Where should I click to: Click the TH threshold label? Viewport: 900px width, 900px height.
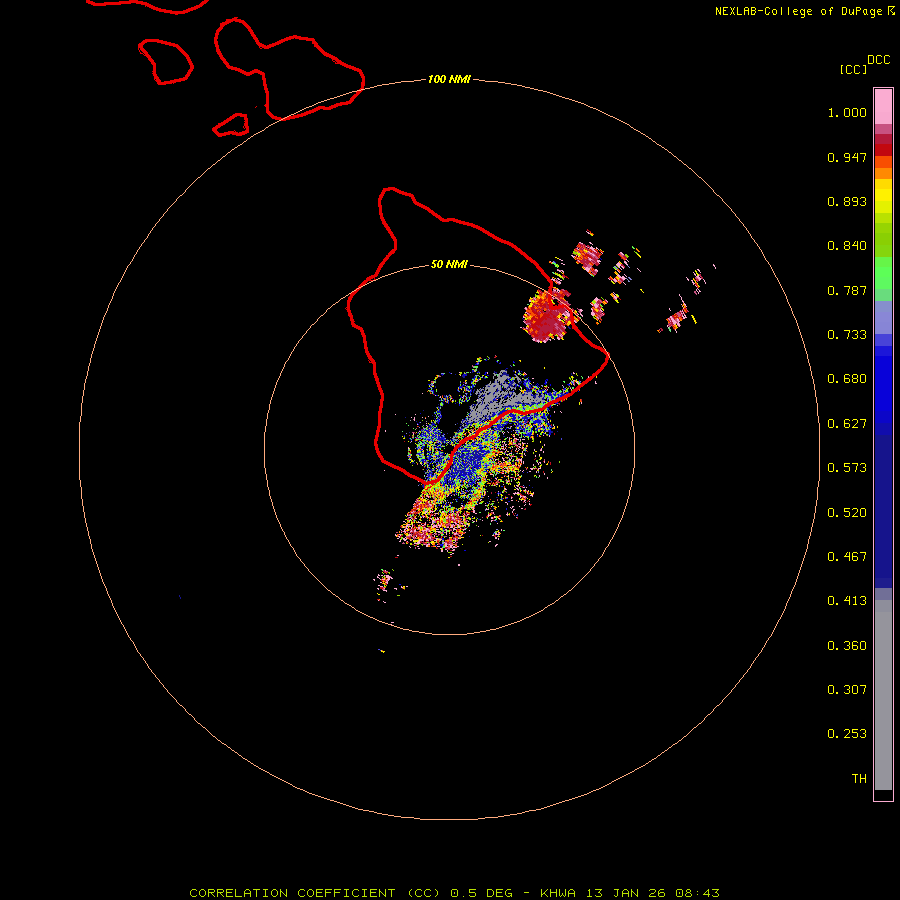(x=859, y=779)
